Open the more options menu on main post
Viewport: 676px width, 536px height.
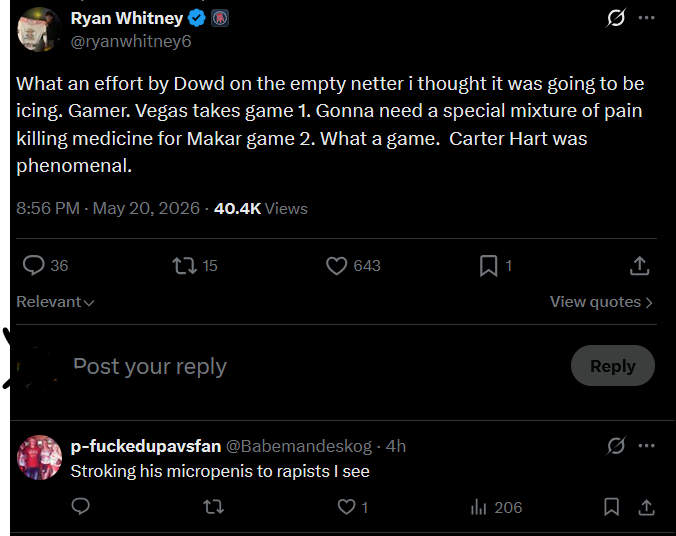pos(647,18)
